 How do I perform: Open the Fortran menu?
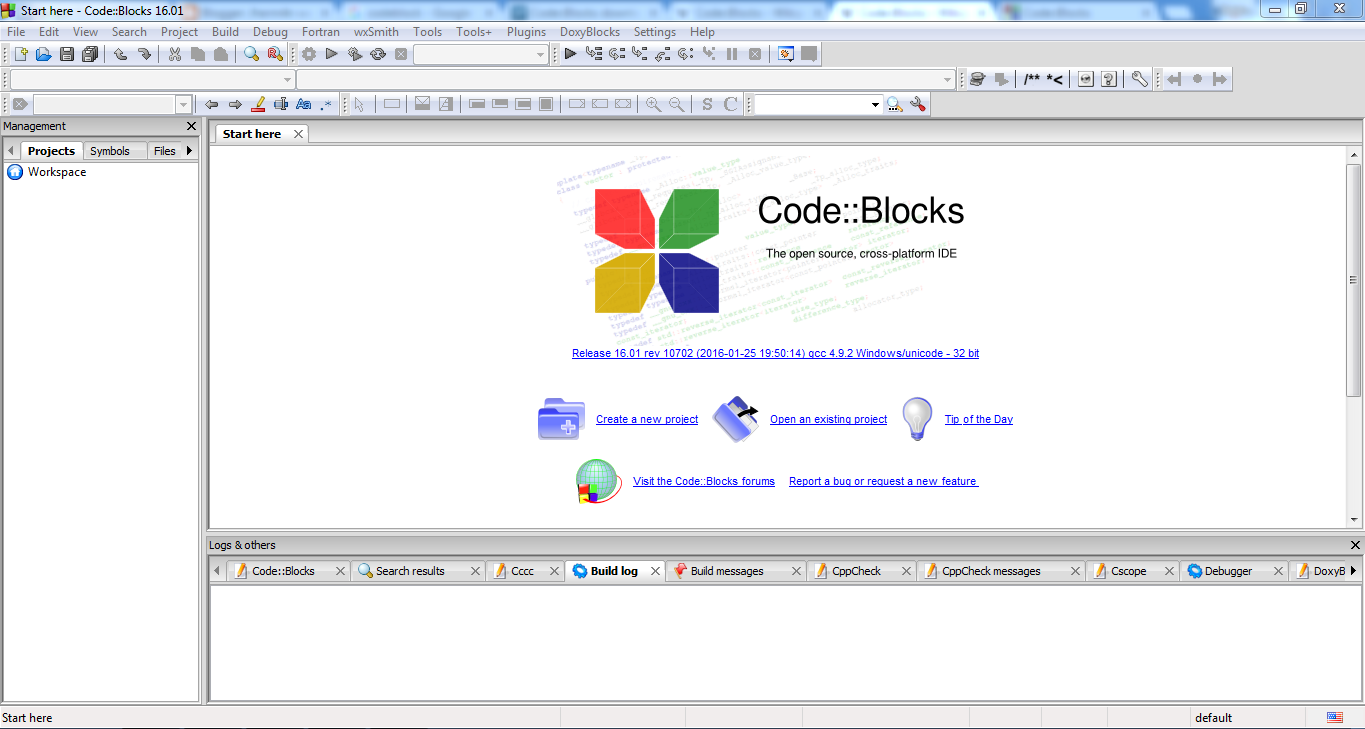point(320,31)
